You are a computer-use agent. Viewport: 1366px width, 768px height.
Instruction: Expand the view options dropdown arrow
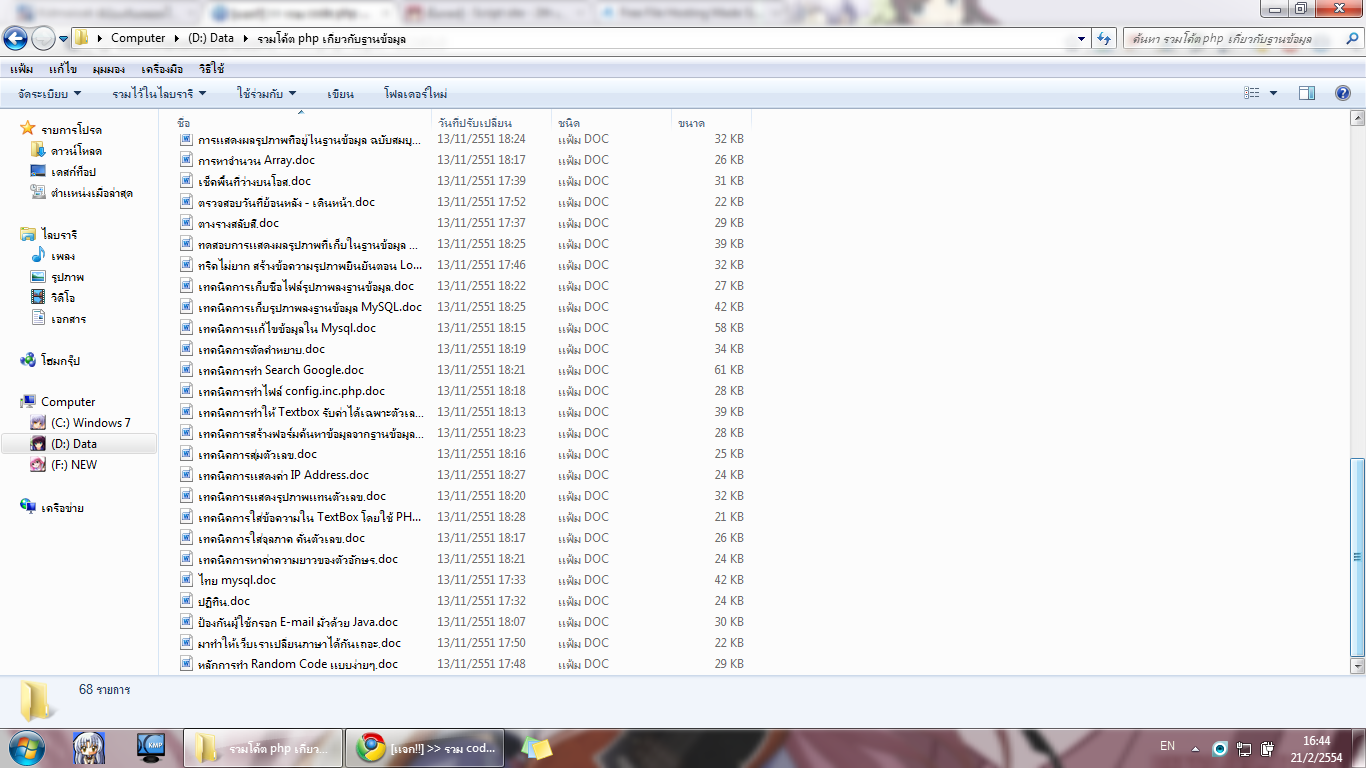coord(1273,93)
